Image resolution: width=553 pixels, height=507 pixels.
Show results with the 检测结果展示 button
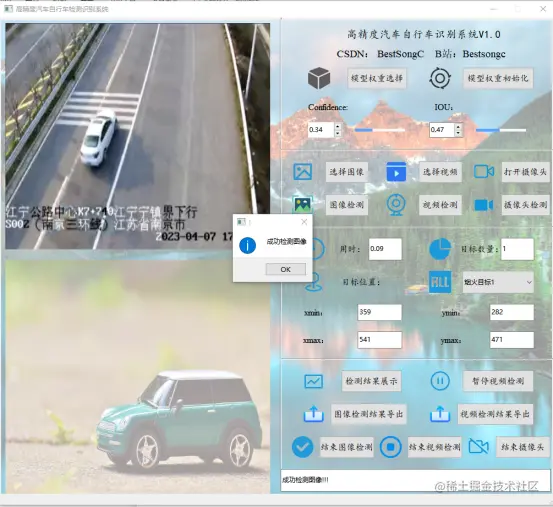point(371,381)
